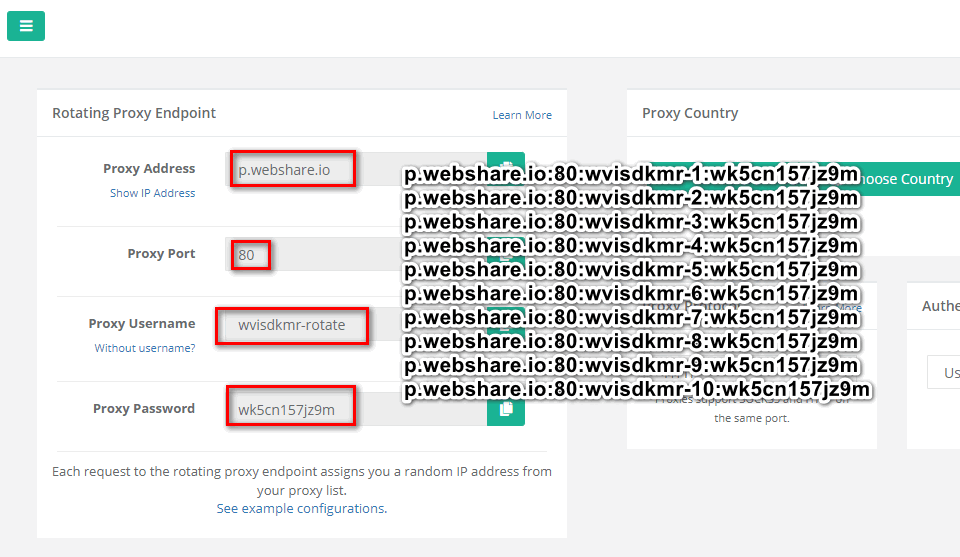
Task: Click the Proxy Password label
Action: (x=144, y=408)
